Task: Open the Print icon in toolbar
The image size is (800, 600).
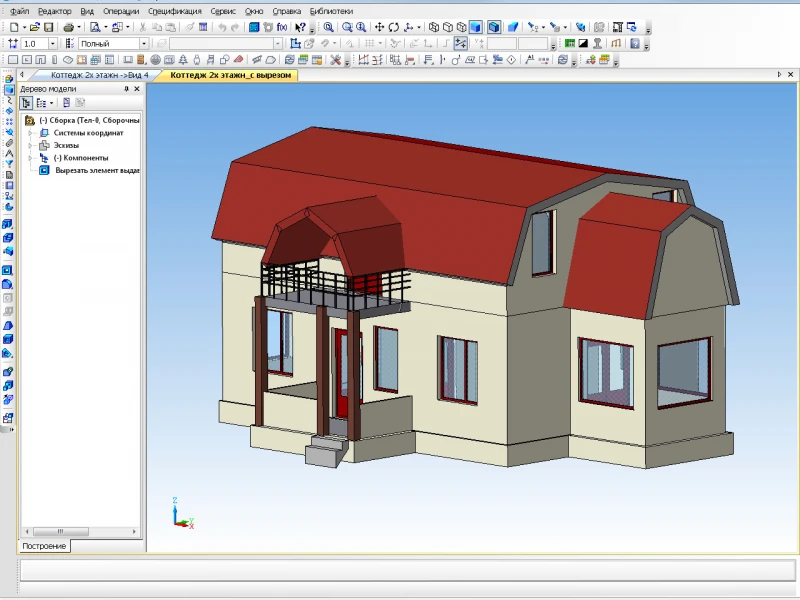Action: 68,27
